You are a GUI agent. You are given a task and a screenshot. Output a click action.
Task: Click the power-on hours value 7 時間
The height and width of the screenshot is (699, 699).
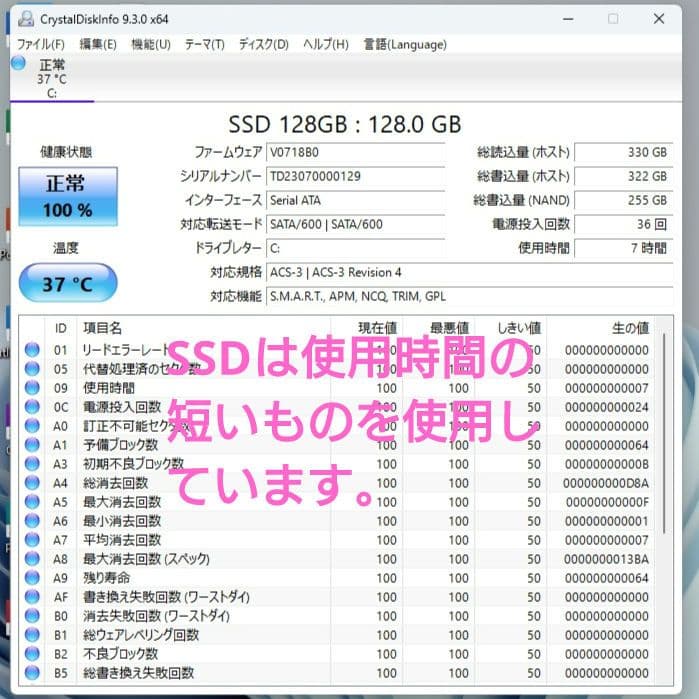(x=624, y=248)
